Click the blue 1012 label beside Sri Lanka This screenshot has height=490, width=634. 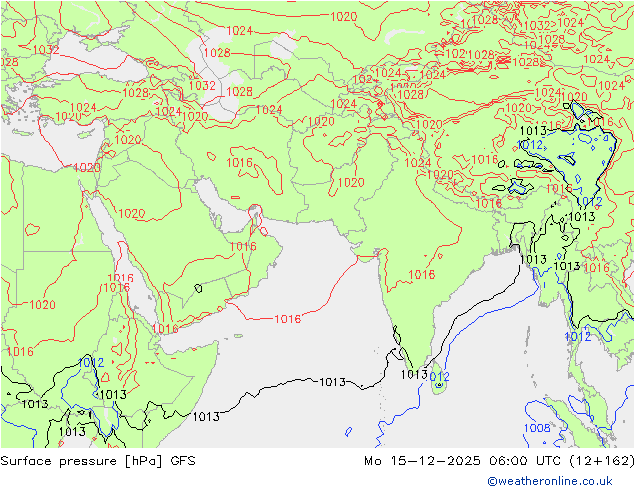point(439,377)
